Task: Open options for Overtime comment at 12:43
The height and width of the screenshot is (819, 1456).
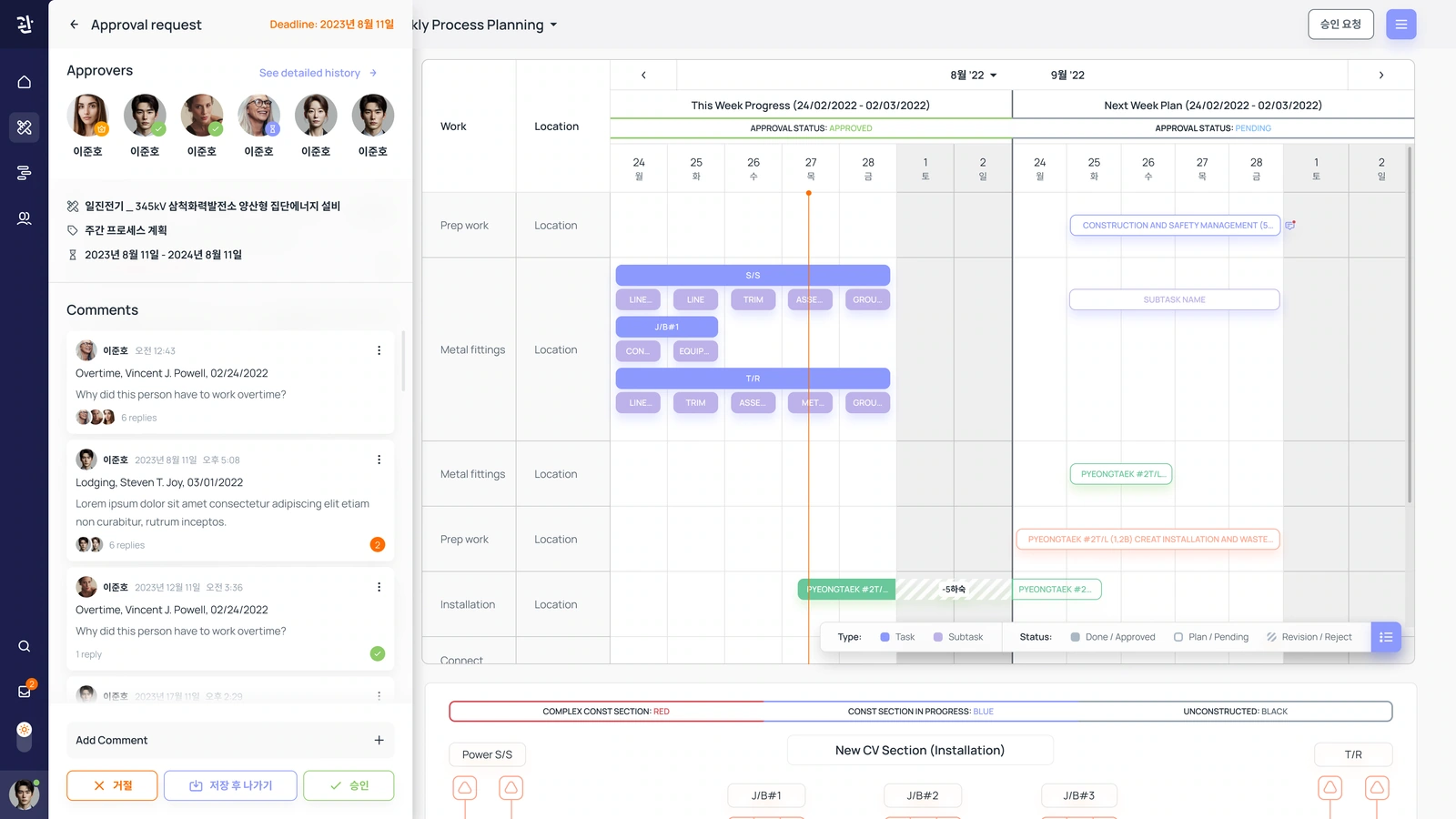Action: click(x=379, y=350)
